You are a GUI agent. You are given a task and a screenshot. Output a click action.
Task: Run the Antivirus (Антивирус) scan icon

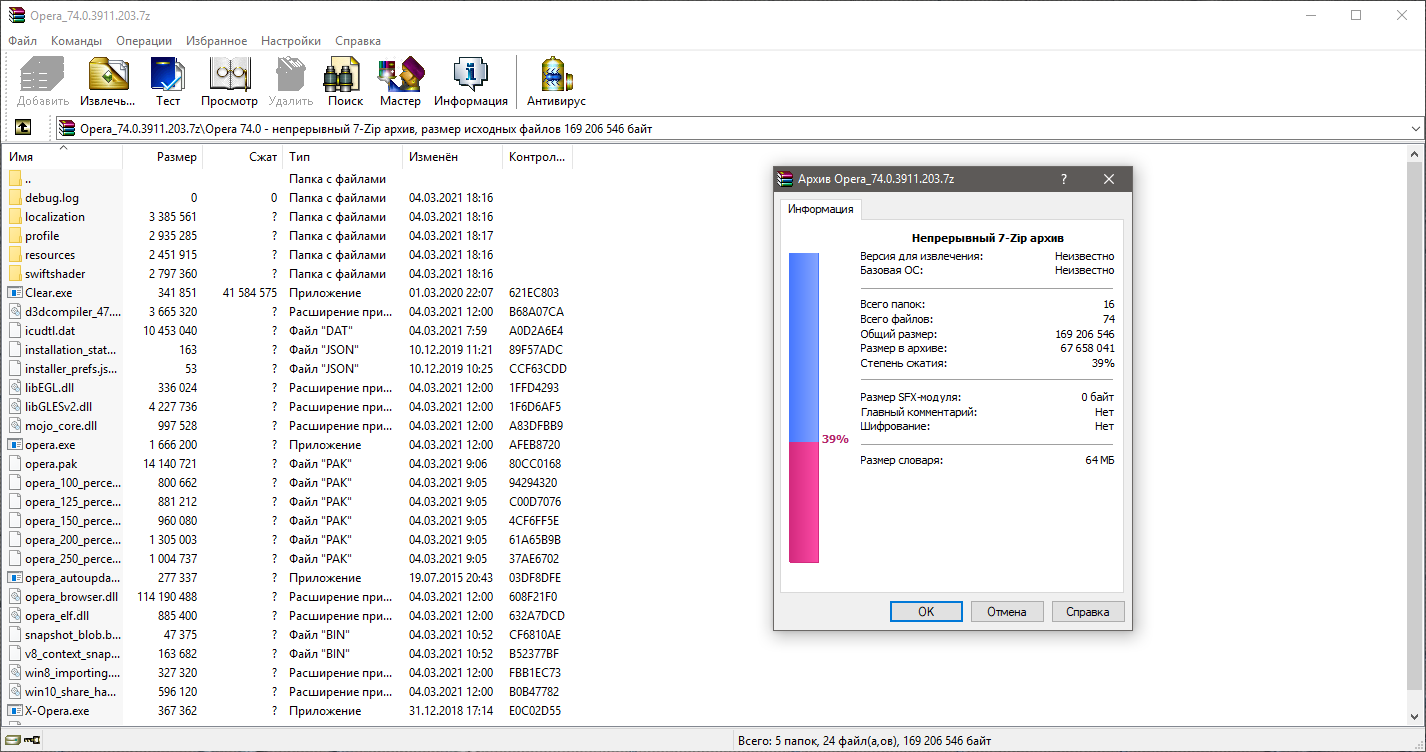click(556, 77)
